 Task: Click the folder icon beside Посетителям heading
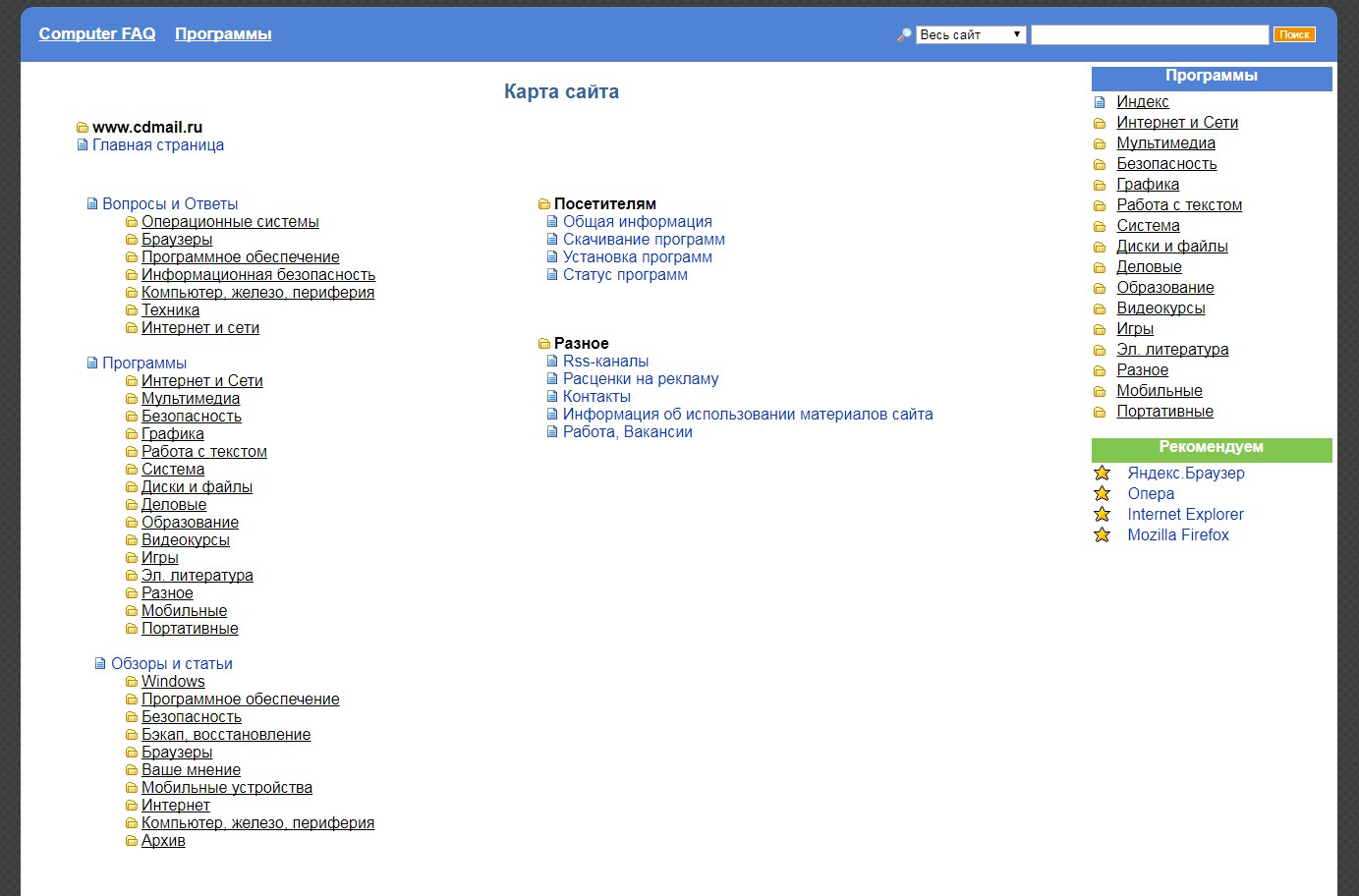pos(544,204)
